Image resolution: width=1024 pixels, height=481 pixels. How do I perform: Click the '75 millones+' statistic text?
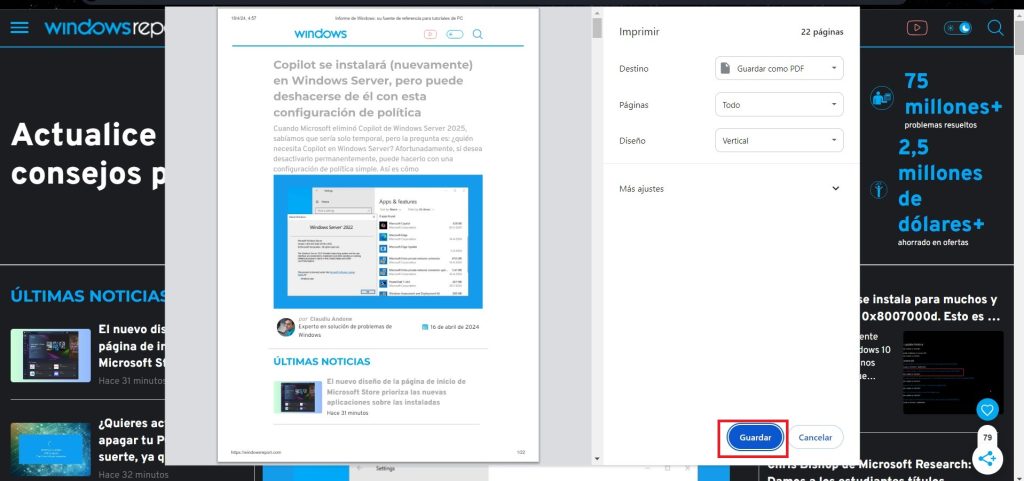click(x=953, y=94)
